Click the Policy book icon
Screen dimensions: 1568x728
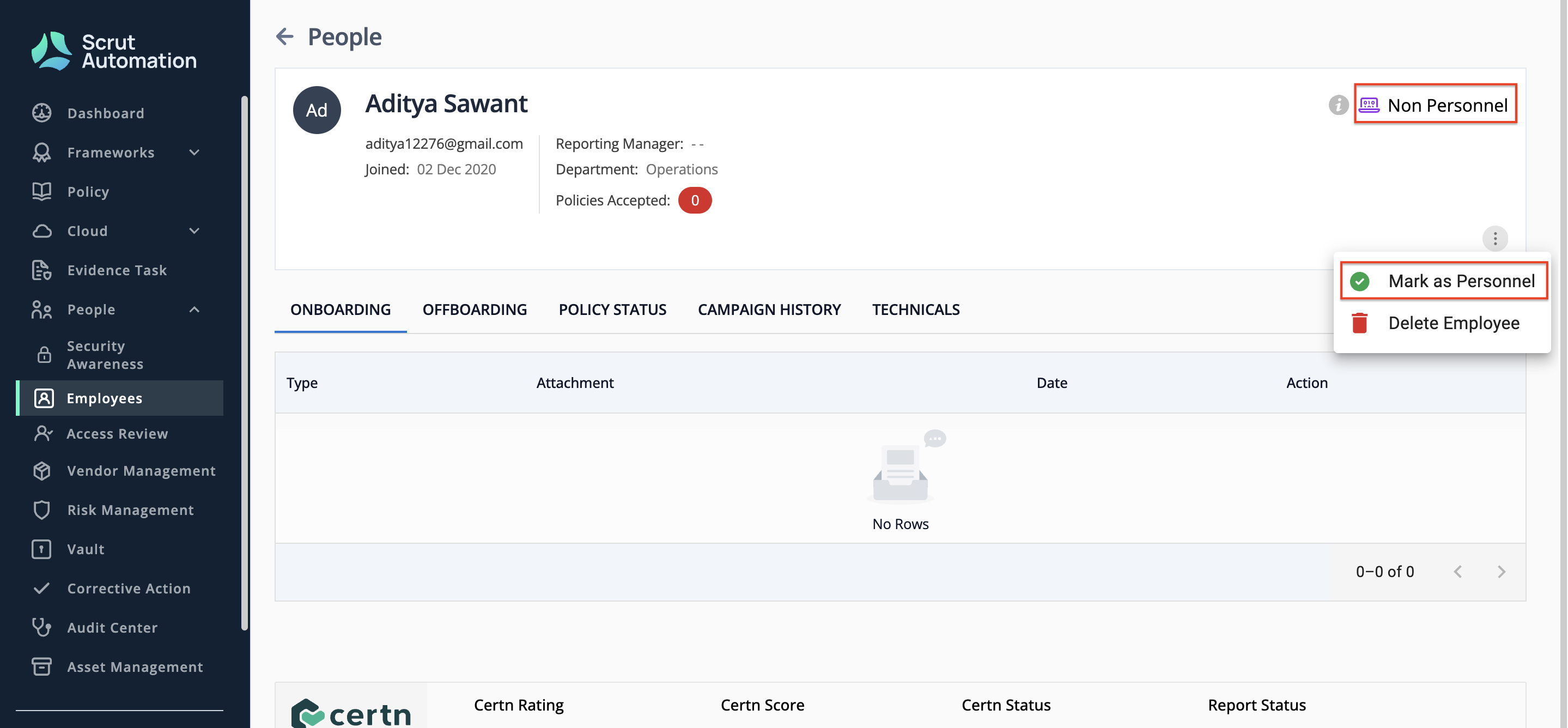click(x=41, y=191)
